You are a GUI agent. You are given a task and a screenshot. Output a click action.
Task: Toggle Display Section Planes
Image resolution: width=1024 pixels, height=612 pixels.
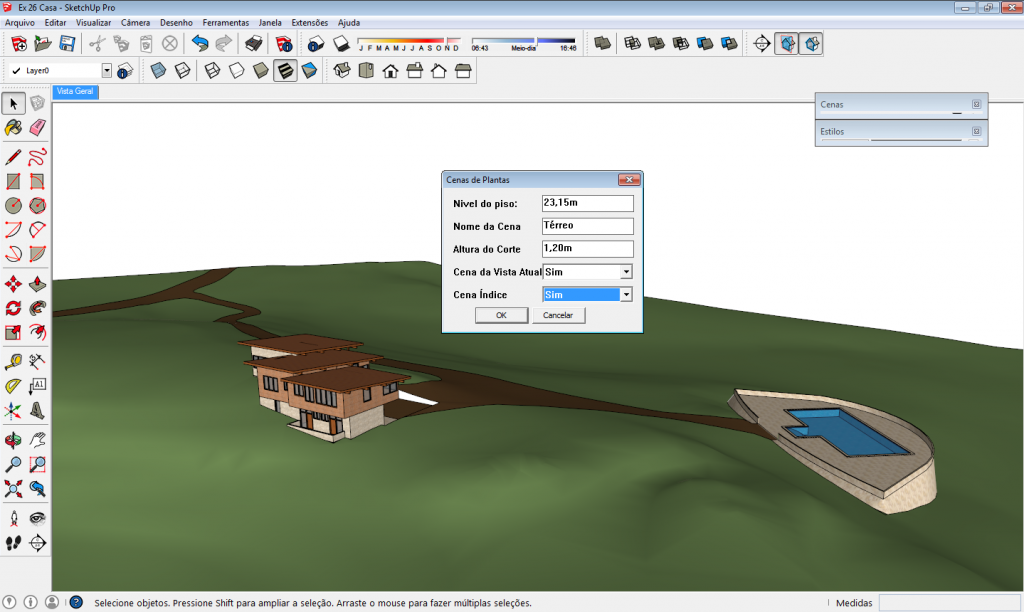point(787,44)
